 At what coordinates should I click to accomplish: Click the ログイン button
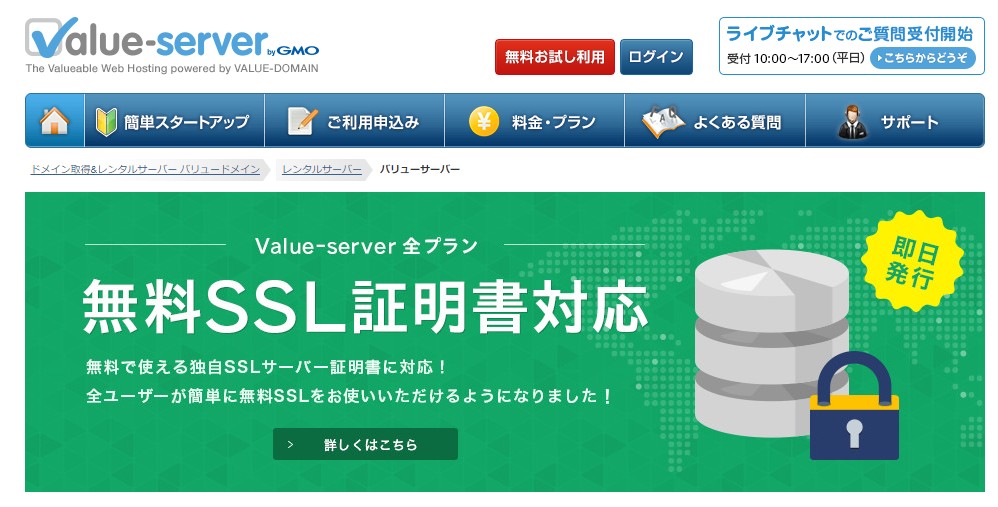[656, 57]
